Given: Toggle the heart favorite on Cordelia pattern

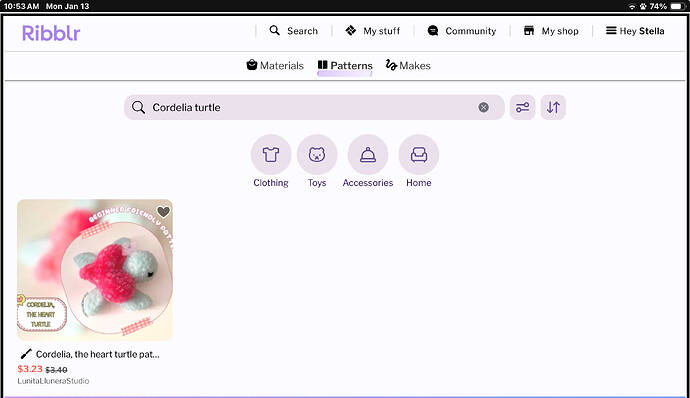Looking at the screenshot, I should 163,212.
